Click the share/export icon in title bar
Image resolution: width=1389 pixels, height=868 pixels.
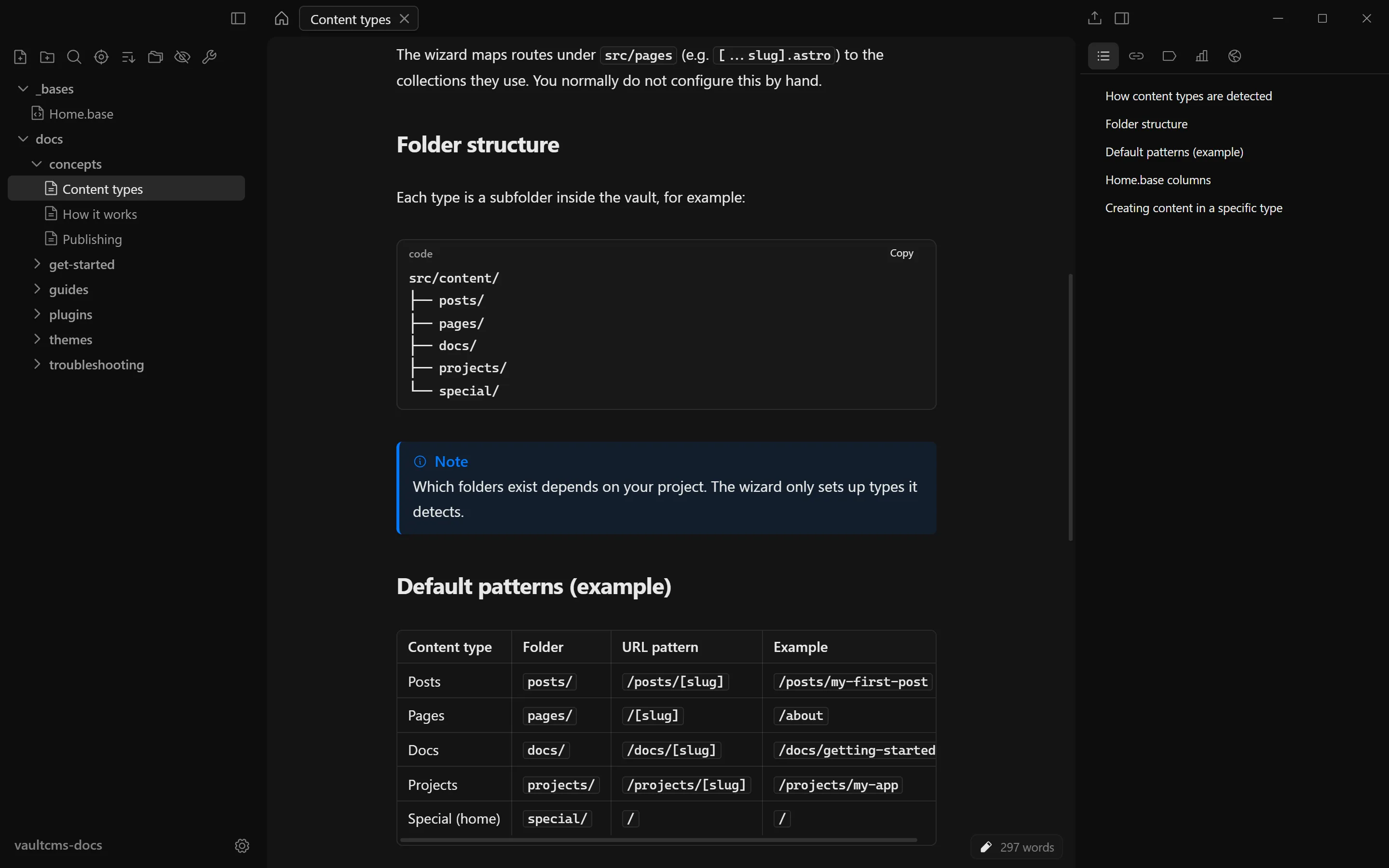pyautogui.click(x=1094, y=18)
